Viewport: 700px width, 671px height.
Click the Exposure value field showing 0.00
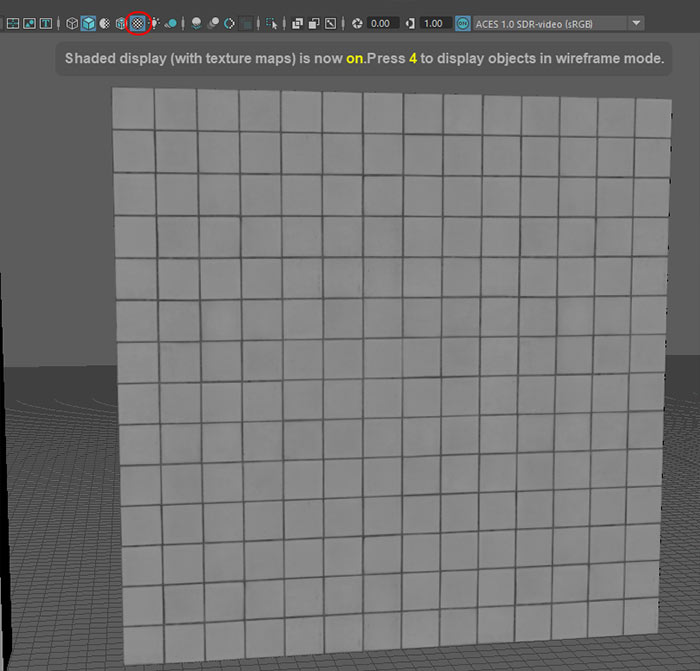pos(381,22)
